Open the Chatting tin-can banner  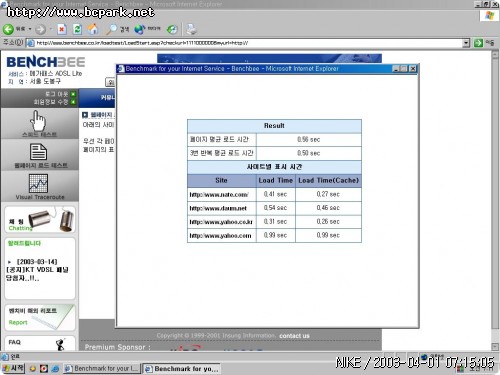[x=40, y=219]
